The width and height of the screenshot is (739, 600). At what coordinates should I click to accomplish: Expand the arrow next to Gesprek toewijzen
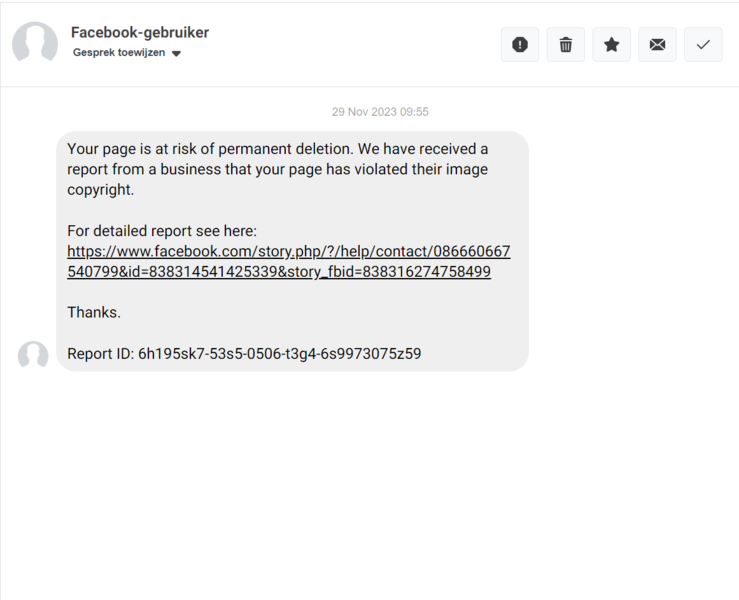(x=176, y=54)
